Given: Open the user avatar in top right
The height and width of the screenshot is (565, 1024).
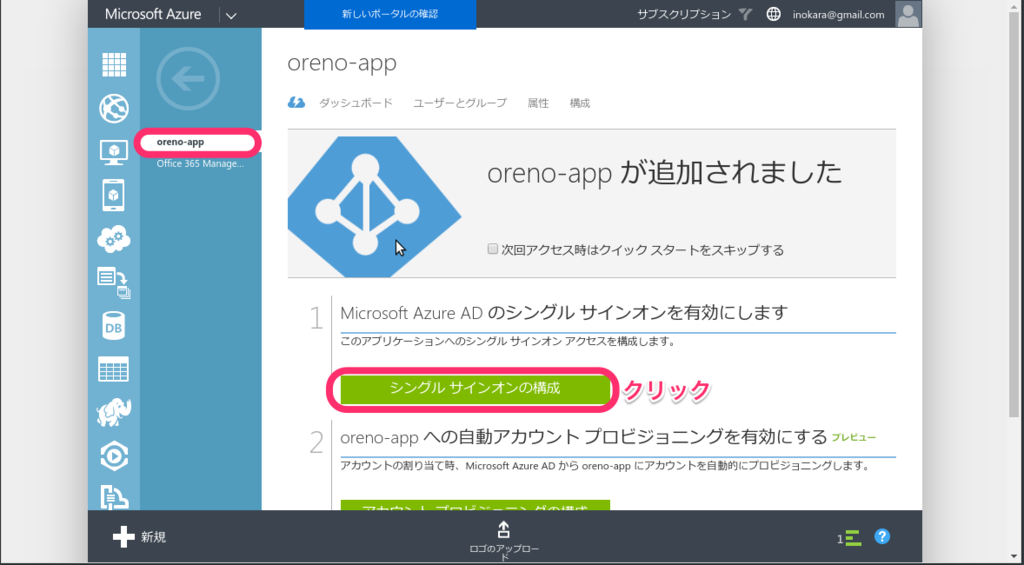Looking at the screenshot, I should coord(908,14).
